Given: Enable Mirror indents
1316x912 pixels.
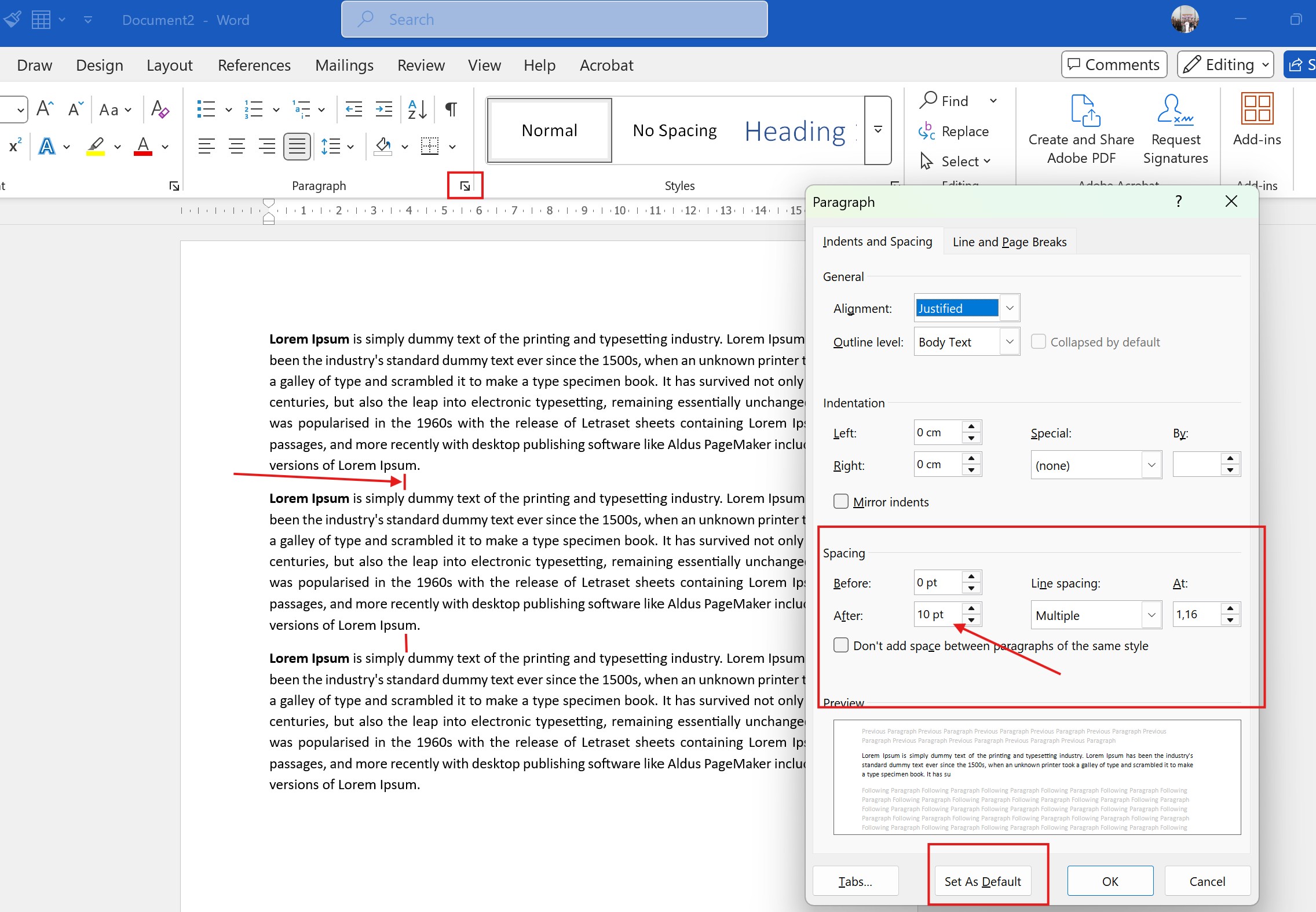Looking at the screenshot, I should [841, 501].
